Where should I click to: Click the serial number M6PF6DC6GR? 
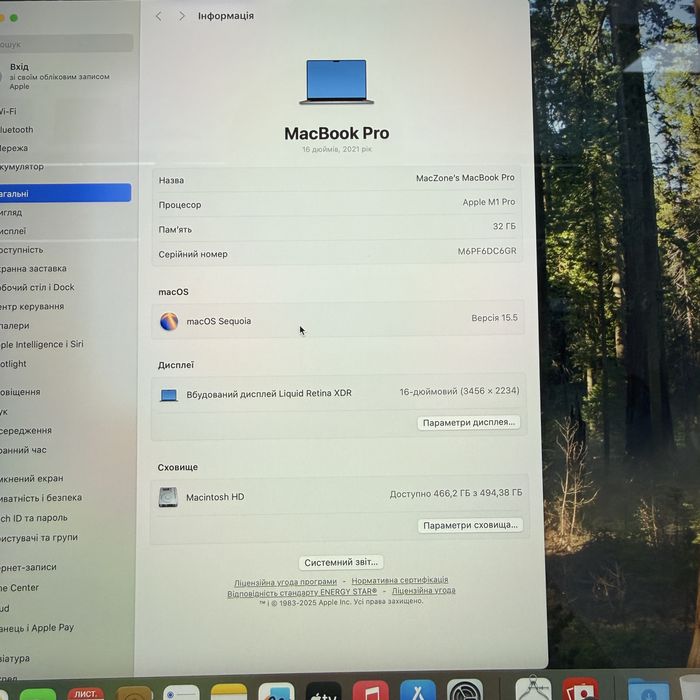[487, 251]
